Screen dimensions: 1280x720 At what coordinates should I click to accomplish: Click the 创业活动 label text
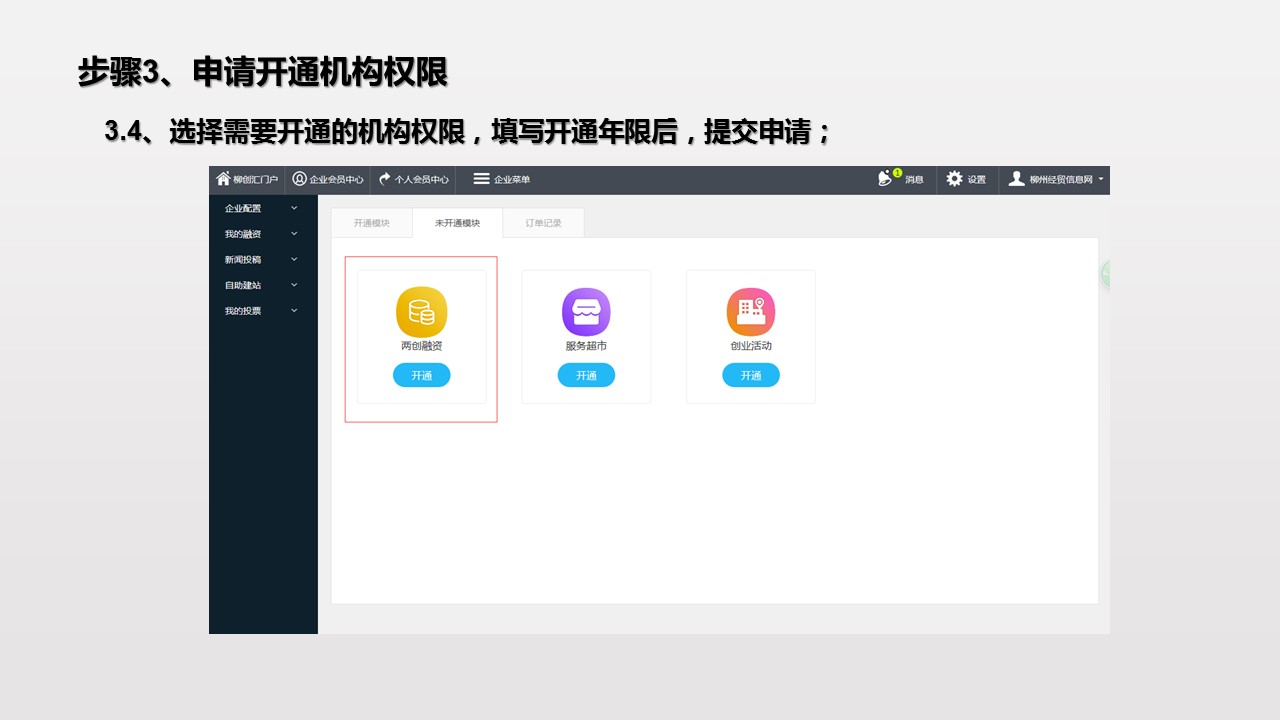click(751, 346)
